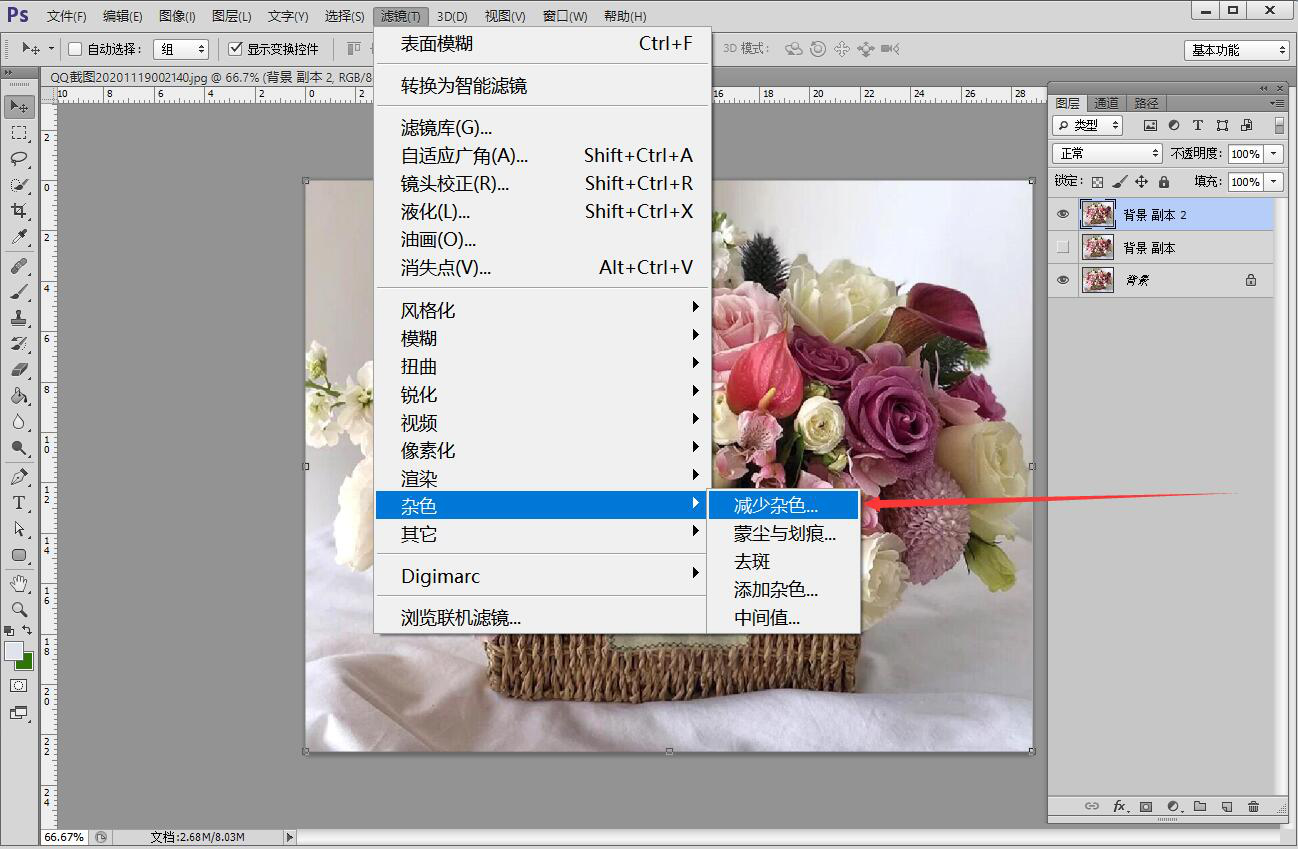Image resolution: width=1298 pixels, height=849 pixels.
Task: Select the Clone Stamp tool
Action: 19,318
